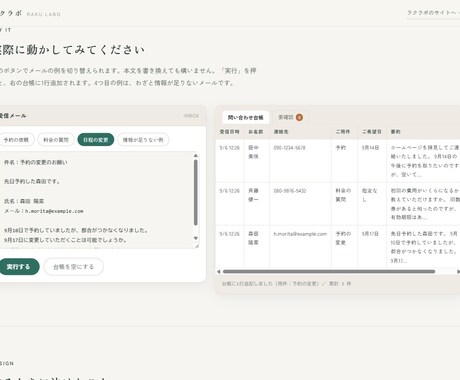Viewport: 460px width, 380px height.
Task: Click the 受信日時 column header
Action: [229, 132]
